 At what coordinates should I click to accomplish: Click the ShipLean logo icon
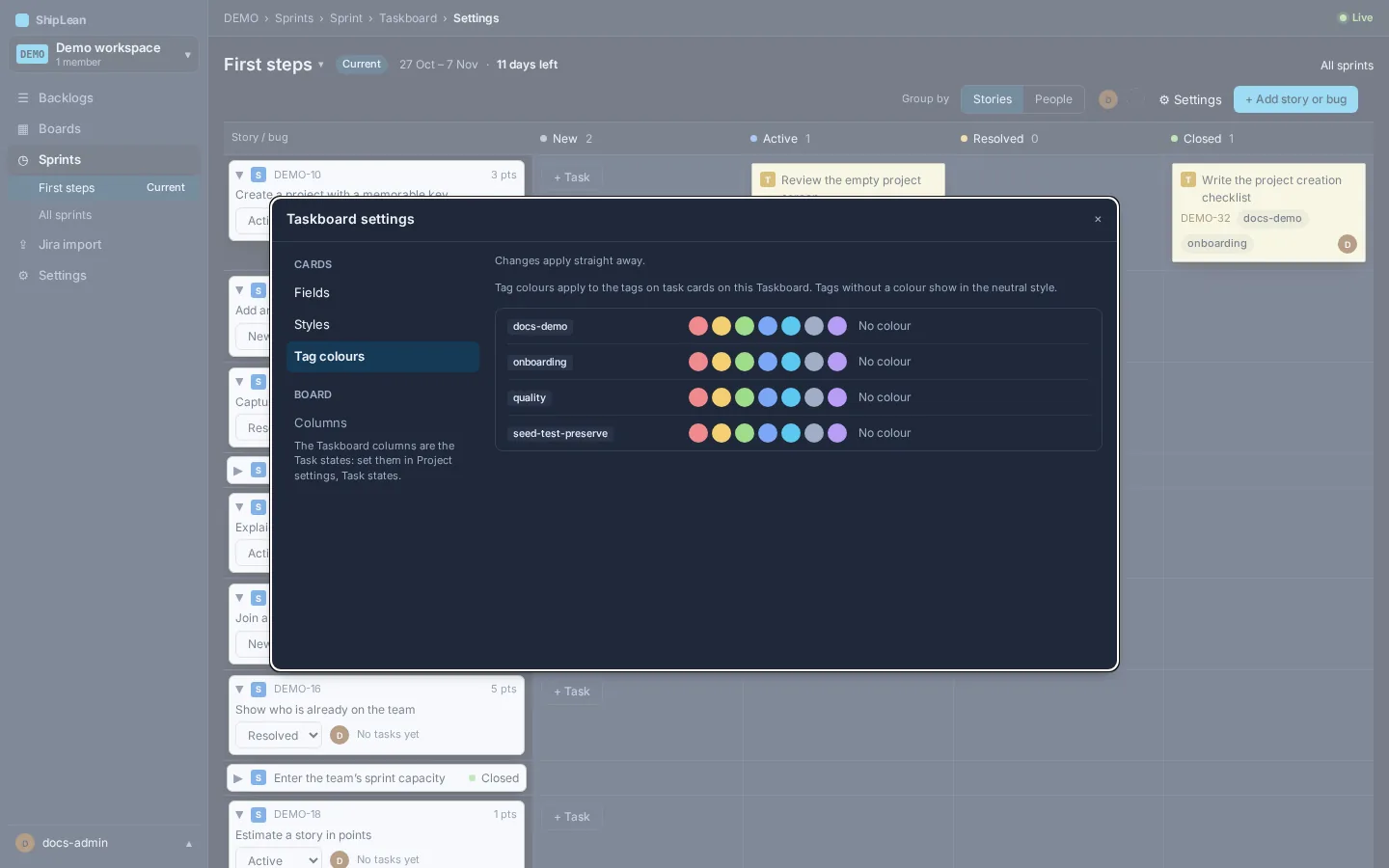click(22, 20)
